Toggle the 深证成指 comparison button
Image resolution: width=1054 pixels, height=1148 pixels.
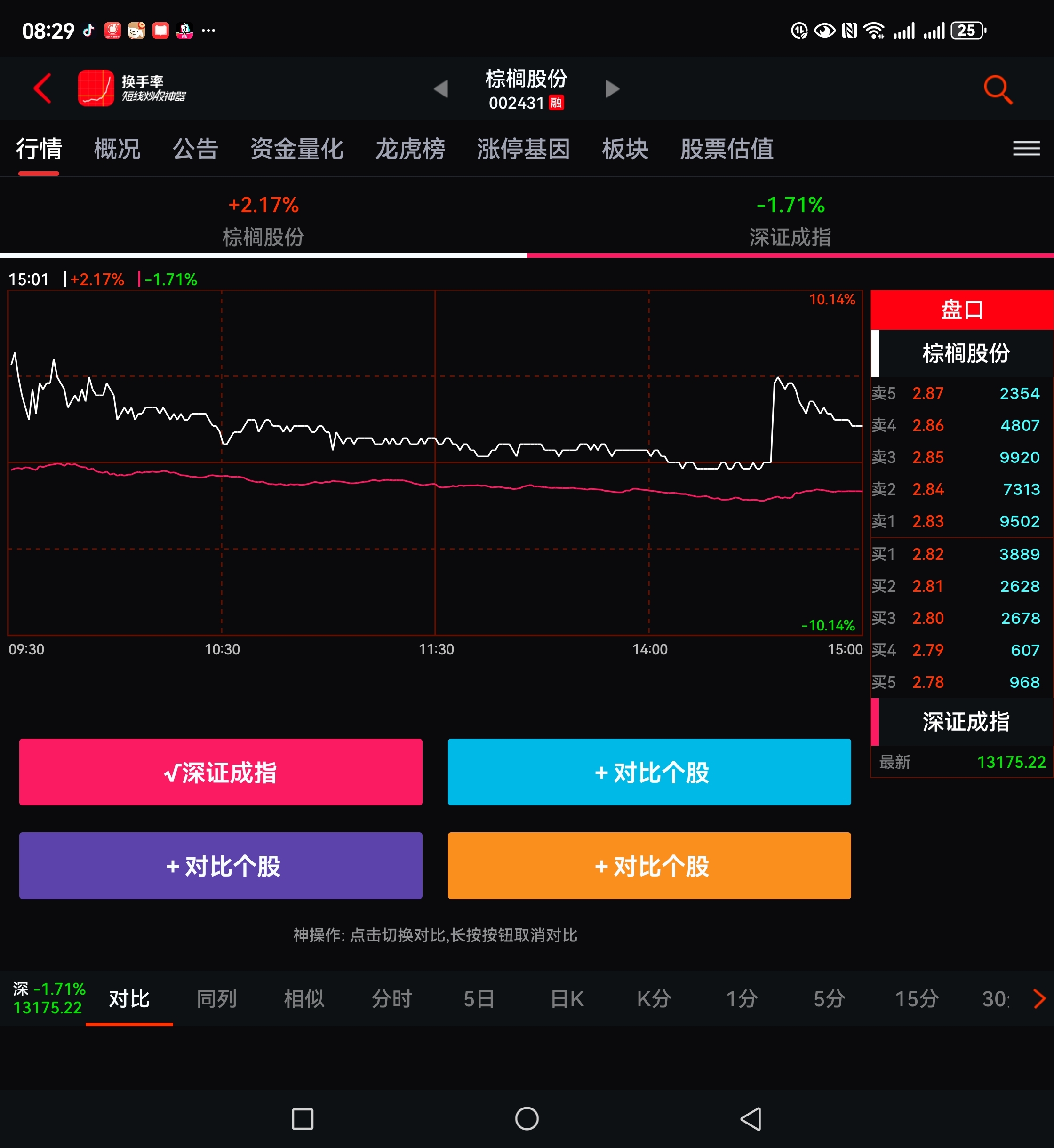[221, 772]
